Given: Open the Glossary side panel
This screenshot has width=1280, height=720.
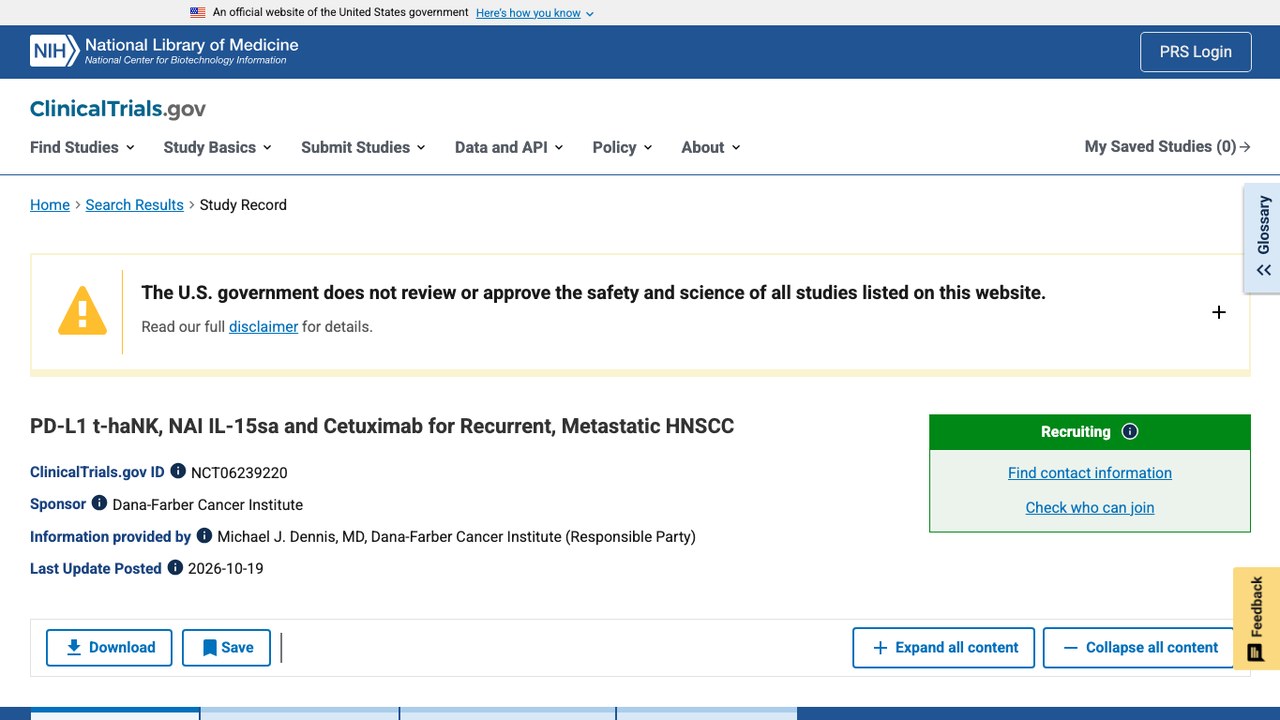Looking at the screenshot, I should tap(1263, 238).
